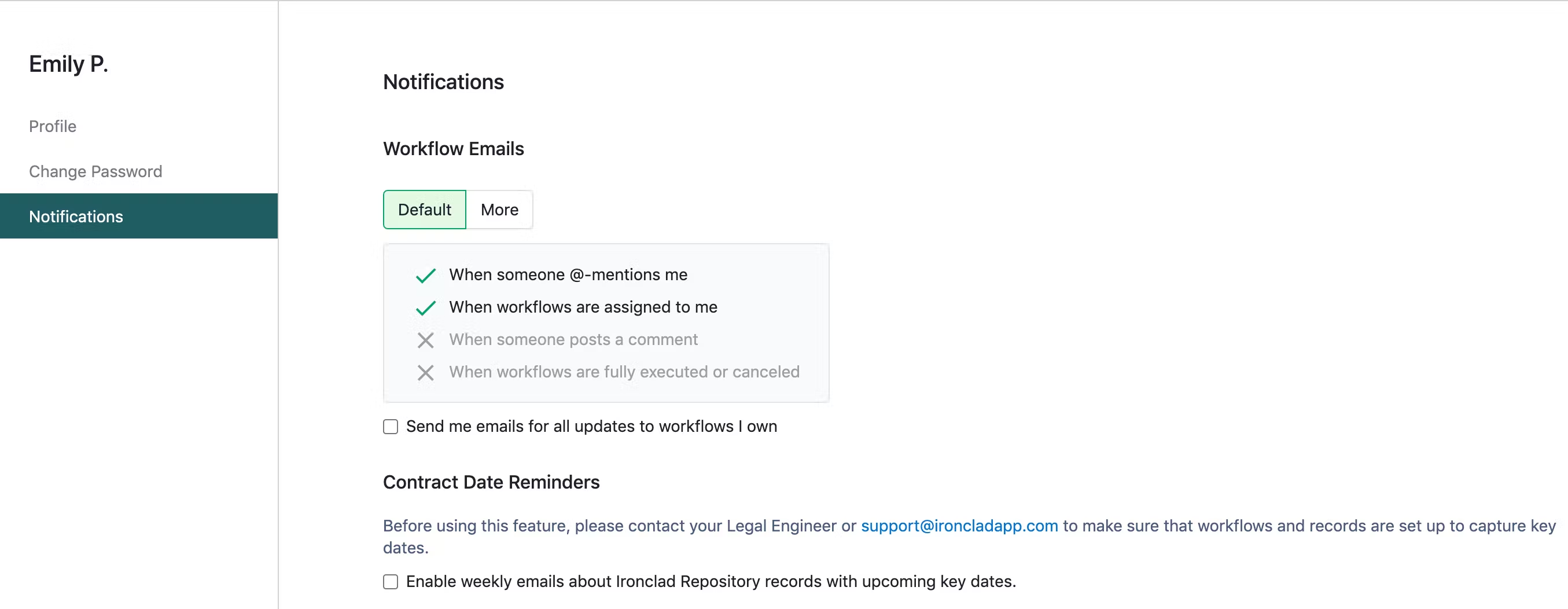Viewport: 1568px width, 609px height.
Task: Click the X icon beside fully executed or canceled
Action: (425, 372)
